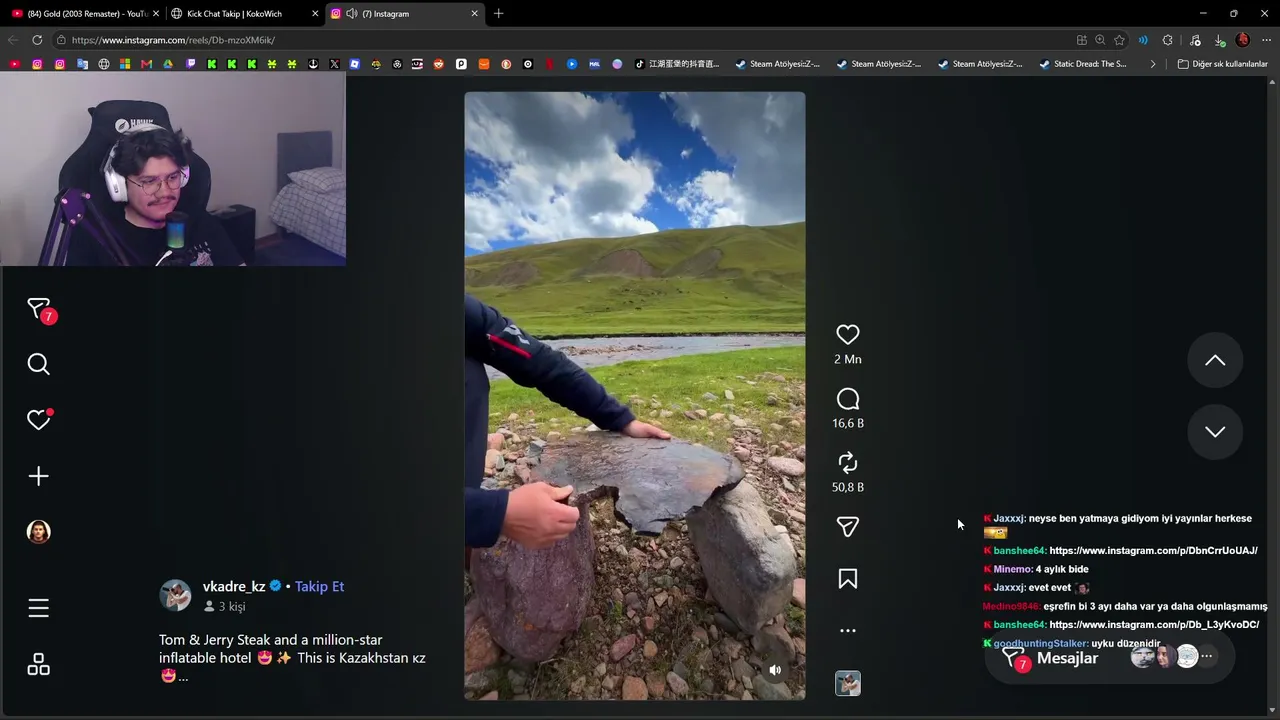Click the first banshee64 Instagram link in chat
The width and height of the screenshot is (1280, 720).
[1153, 551]
